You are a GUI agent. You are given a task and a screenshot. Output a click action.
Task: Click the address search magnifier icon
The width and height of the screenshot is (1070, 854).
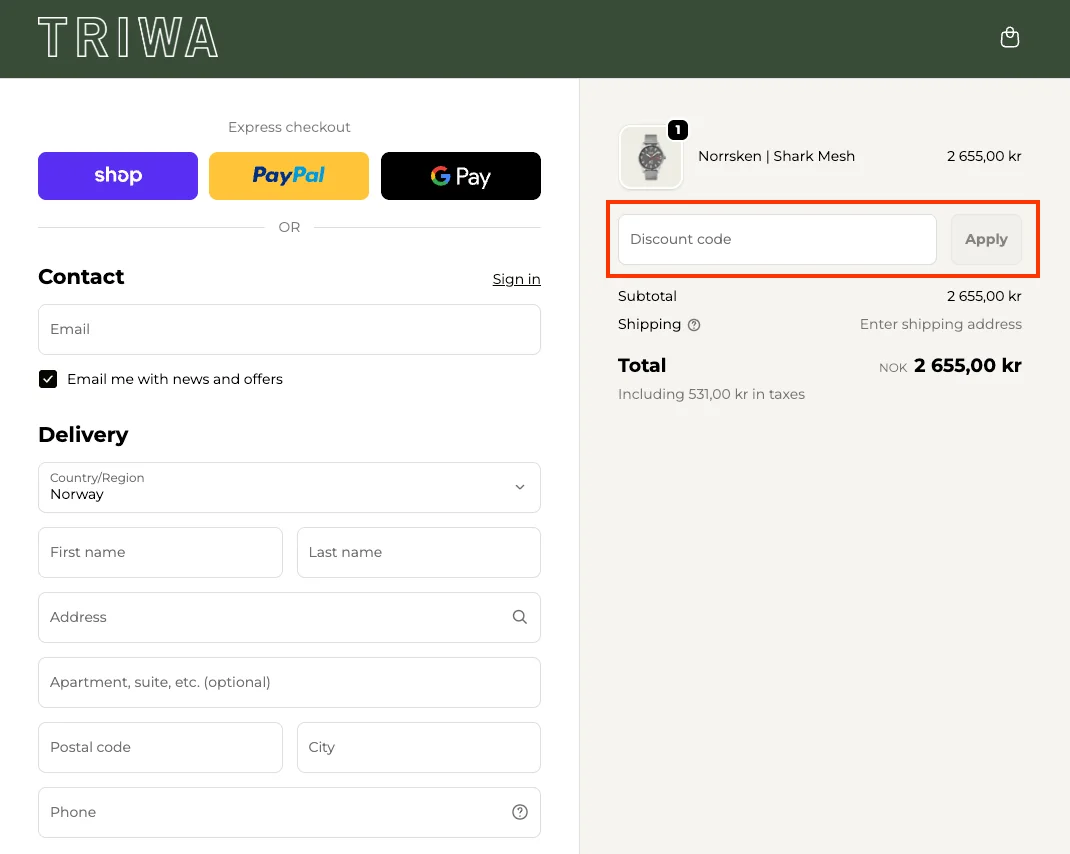pyautogui.click(x=519, y=617)
